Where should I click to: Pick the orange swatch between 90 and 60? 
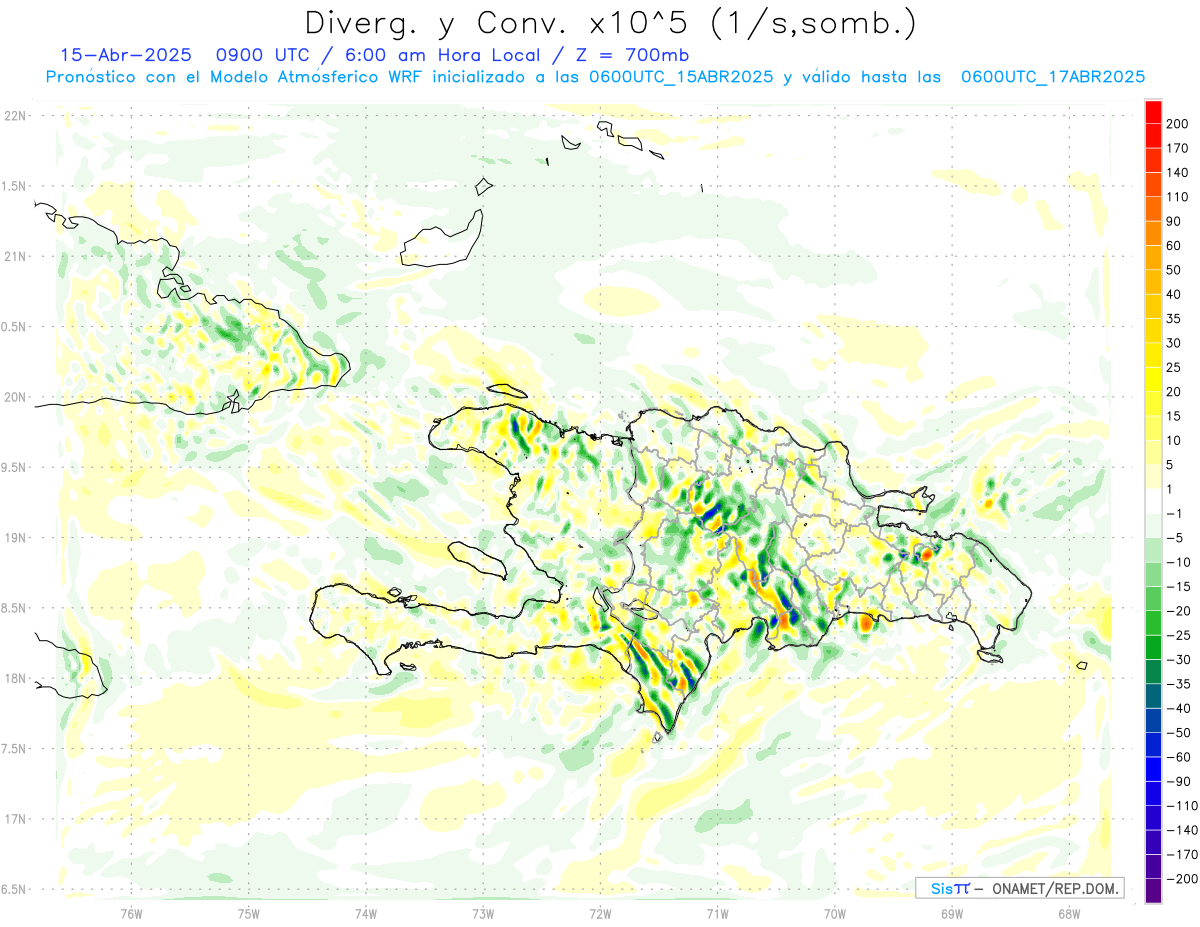1153,233
